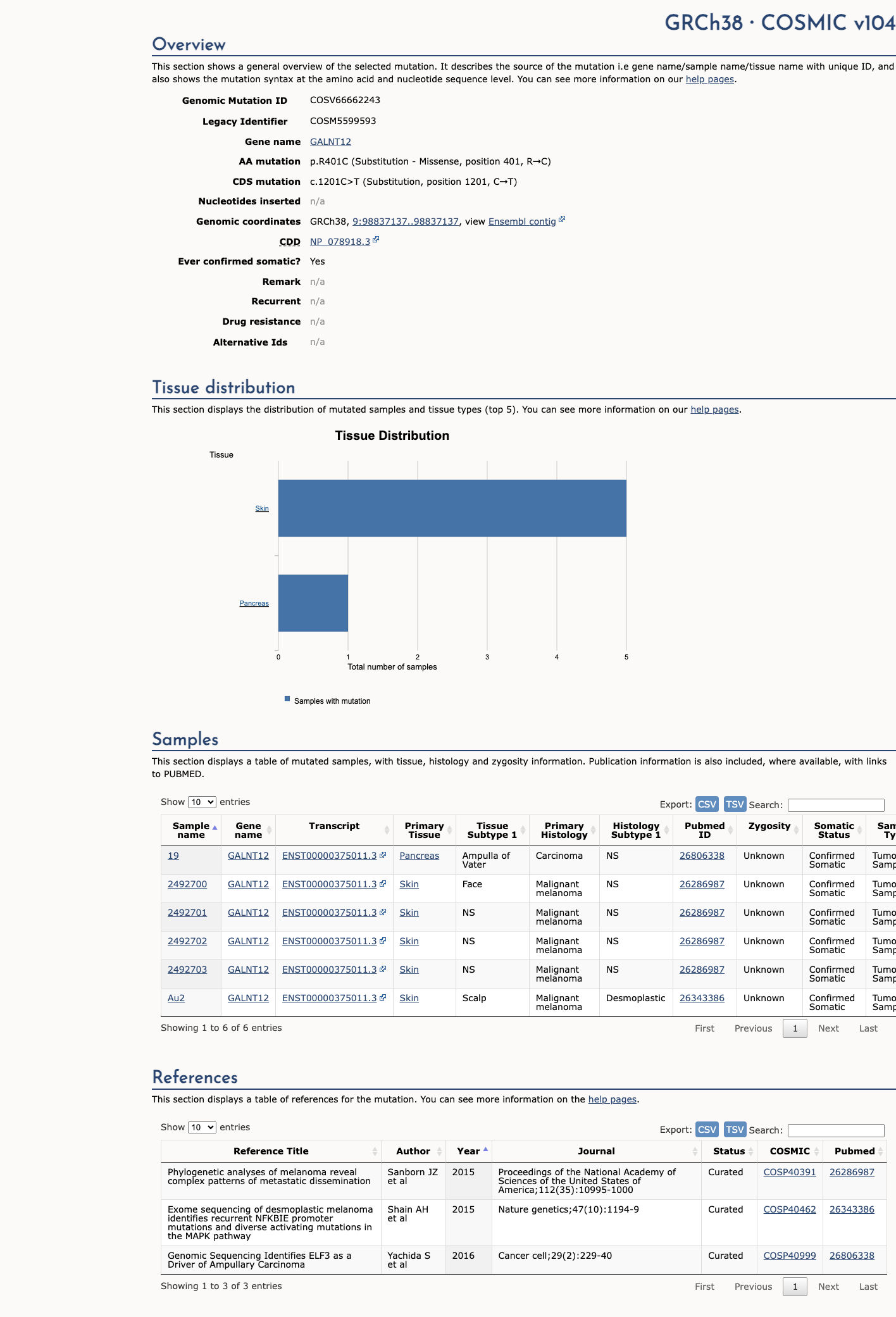Image resolution: width=896 pixels, height=1317 pixels.
Task: Open the Samples table entries-per-page dropdown
Action: tap(202, 802)
